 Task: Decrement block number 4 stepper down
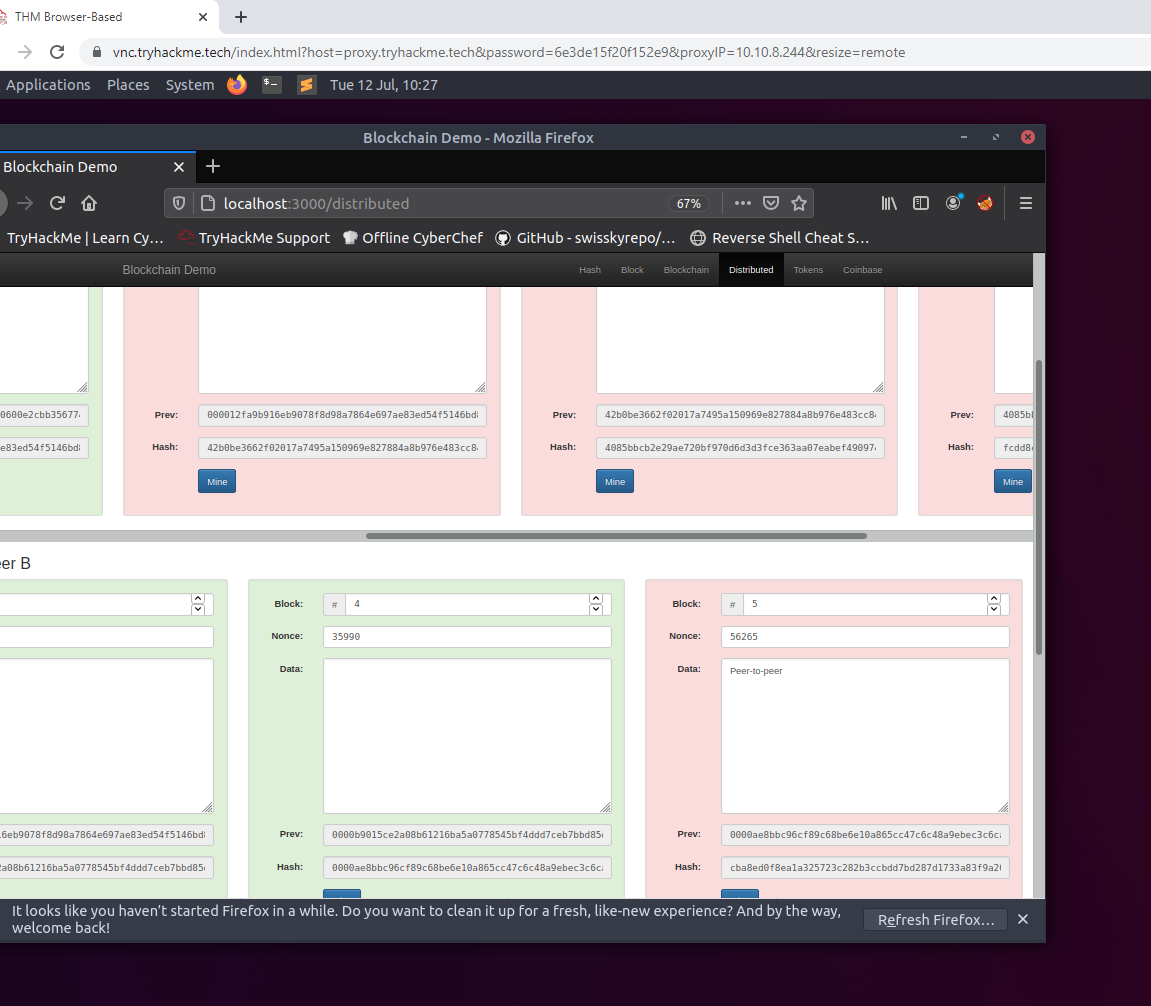pos(596,609)
